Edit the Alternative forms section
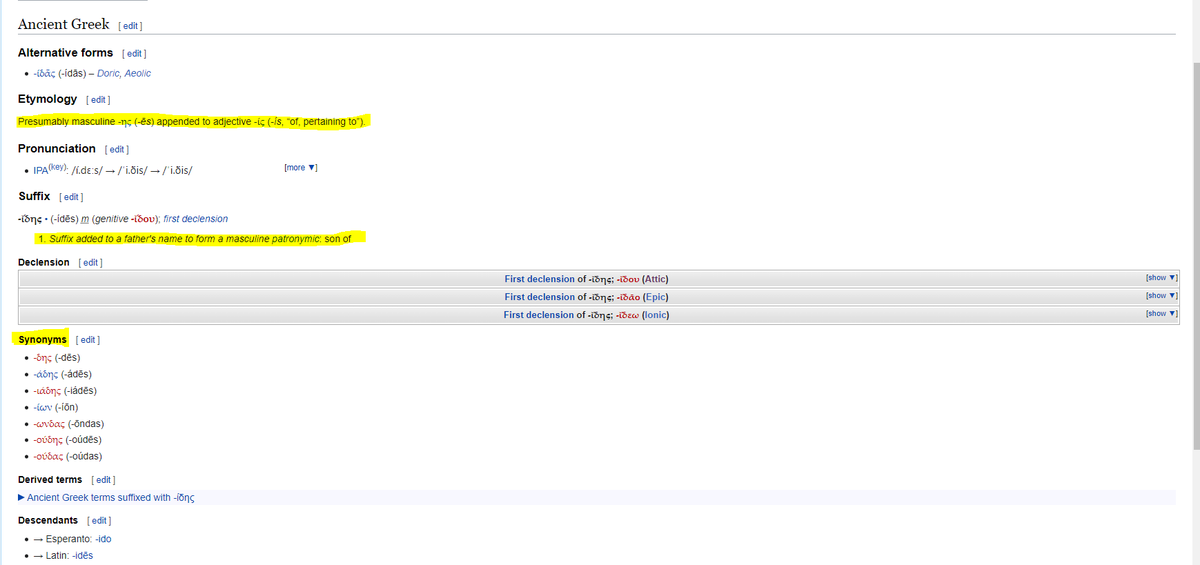The image size is (1200, 565). click(x=135, y=53)
